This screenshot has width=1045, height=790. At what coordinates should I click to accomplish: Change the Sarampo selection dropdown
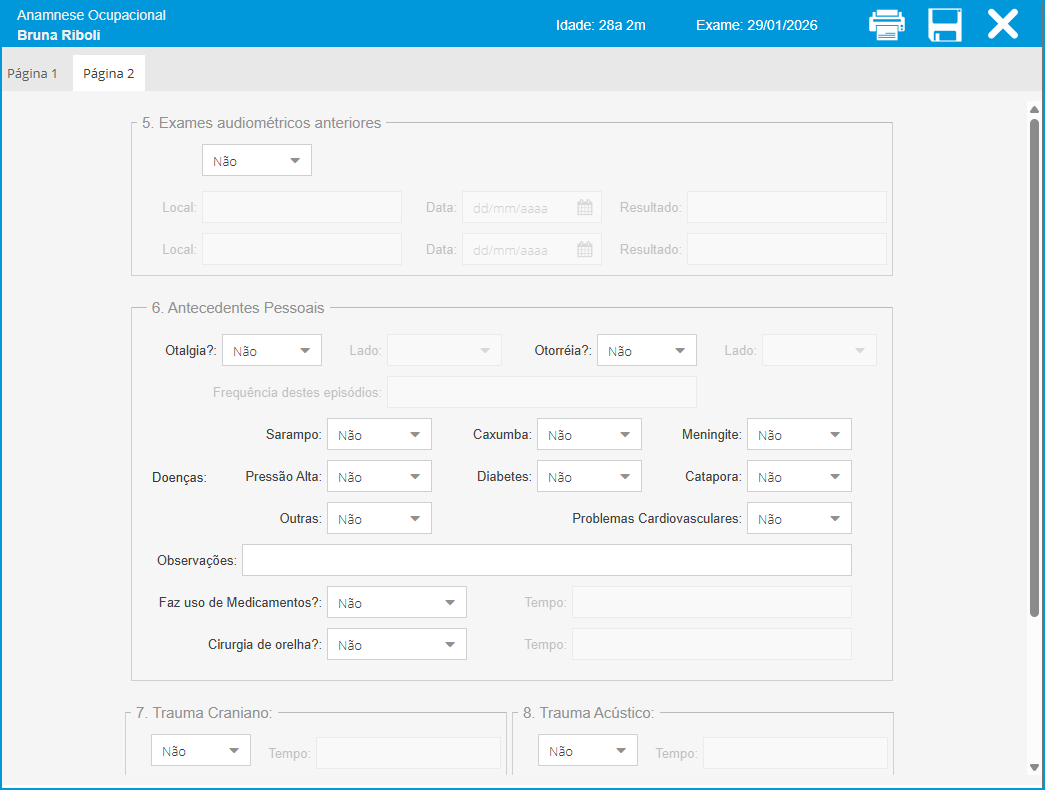(379, 435)
